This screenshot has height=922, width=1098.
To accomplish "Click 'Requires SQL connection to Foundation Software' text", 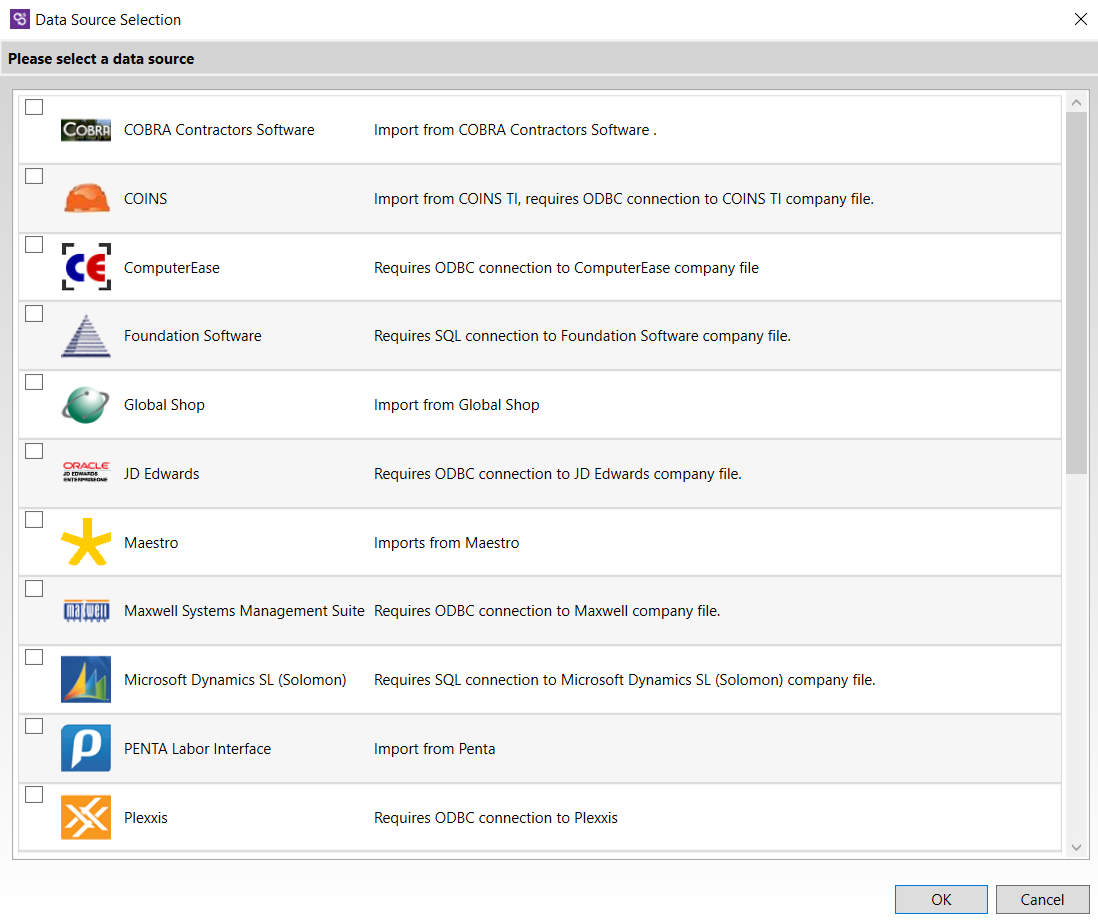I will (583, 336).
